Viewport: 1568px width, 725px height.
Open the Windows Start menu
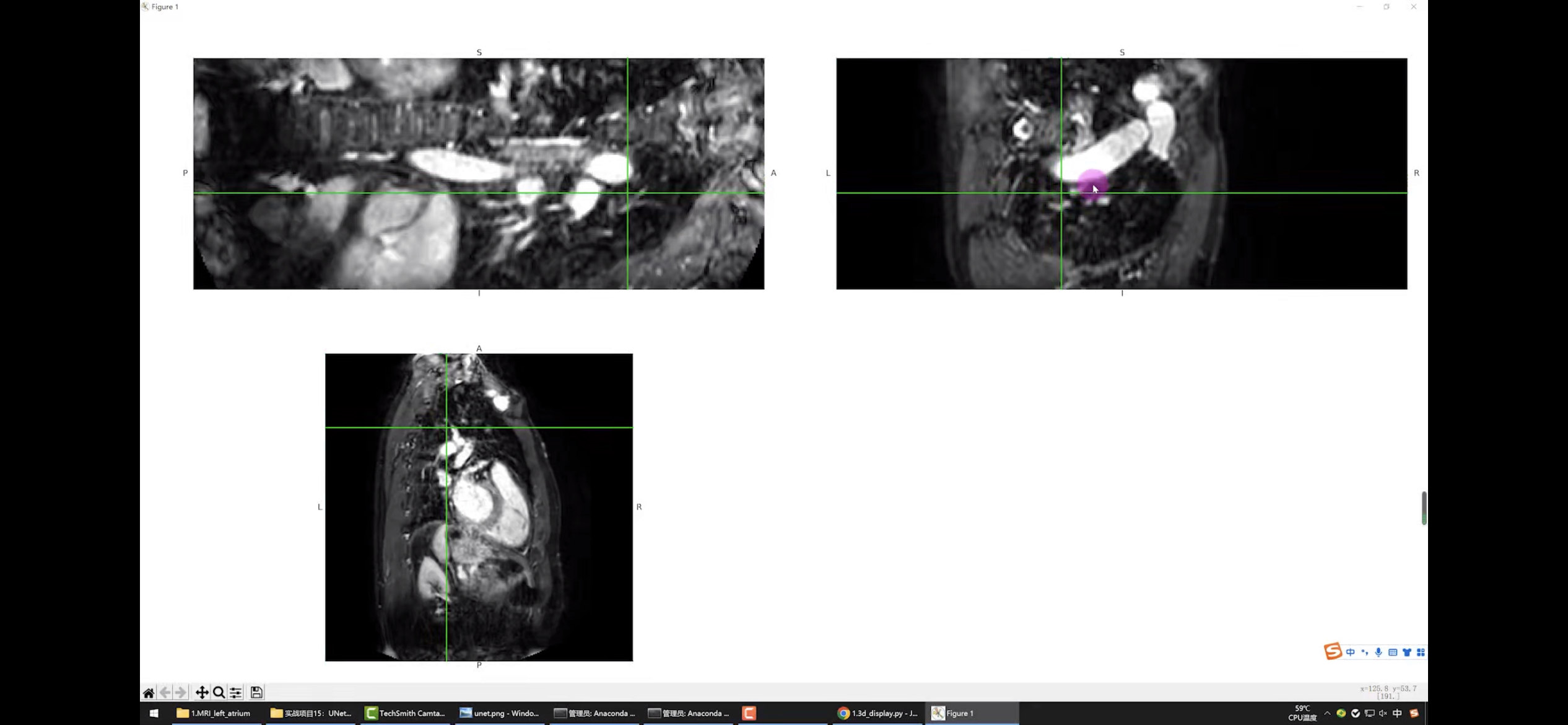point(154,713)
